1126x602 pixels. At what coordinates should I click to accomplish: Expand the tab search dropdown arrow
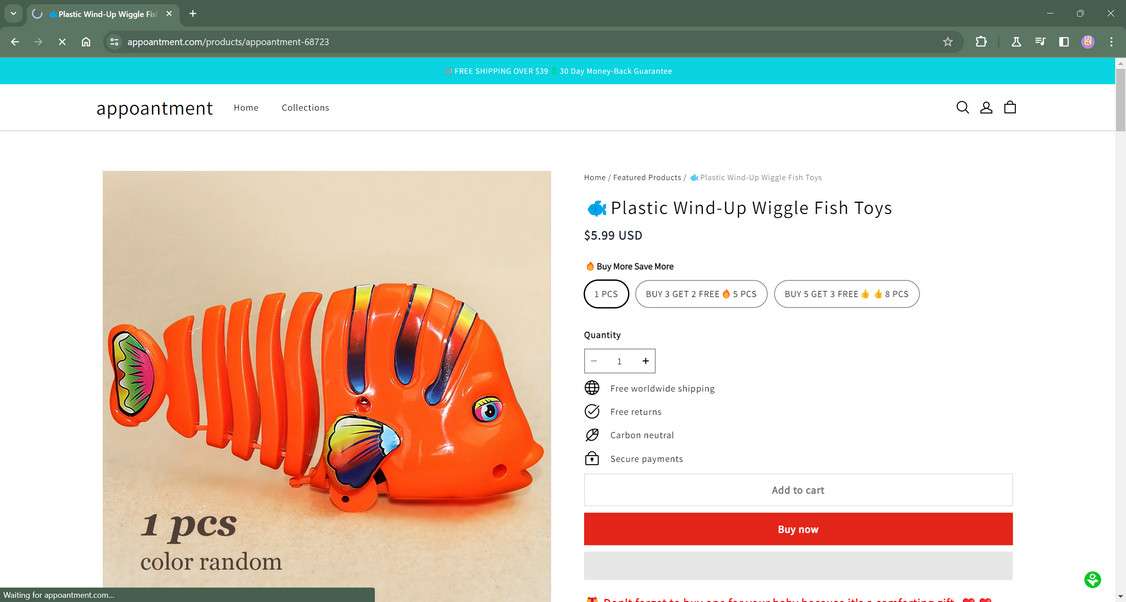pos(14,14)
